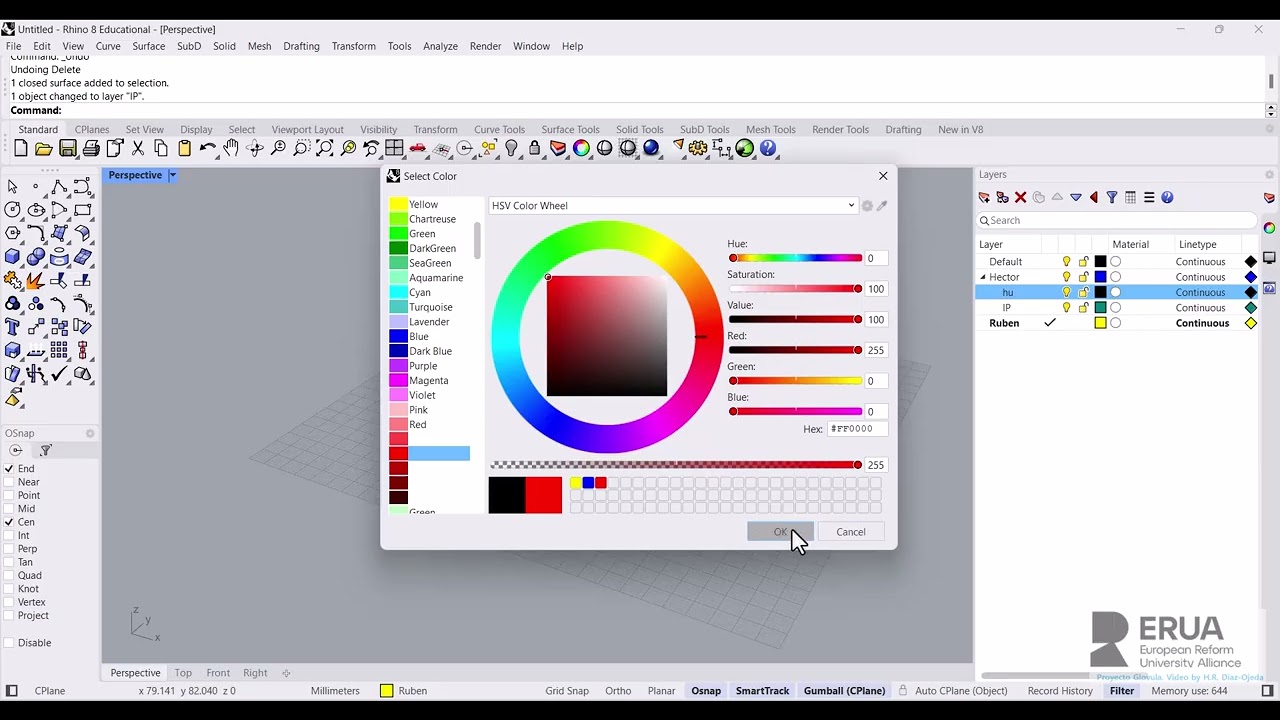Click the New Layer icon in Layers panel
The width and height of the screenshot is (1280, 720).
[984, 198]
